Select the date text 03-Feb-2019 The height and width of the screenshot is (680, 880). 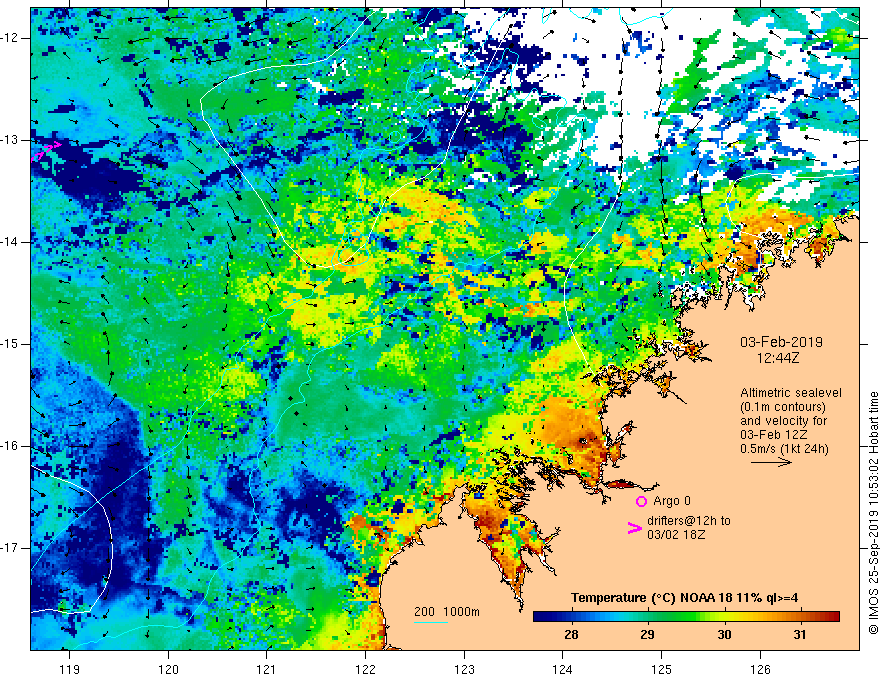click(x=781, y=342)
